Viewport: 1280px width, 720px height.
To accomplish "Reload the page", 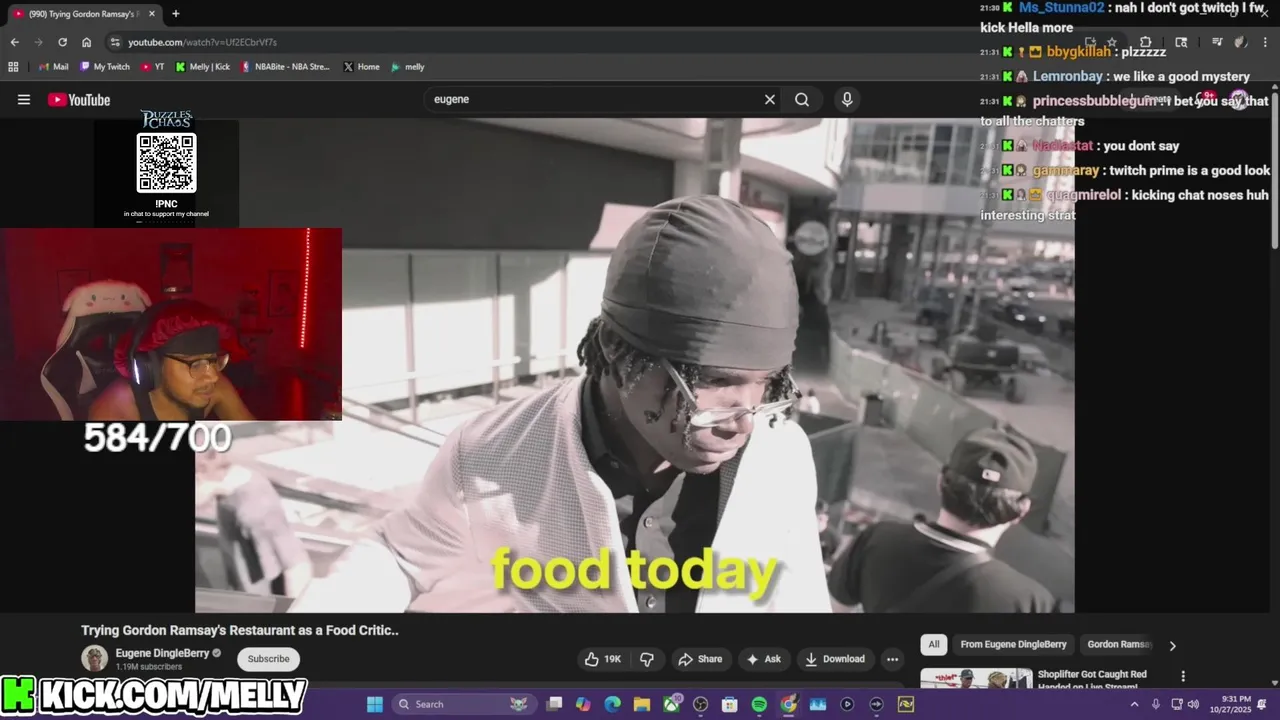I will coord(62,42).
